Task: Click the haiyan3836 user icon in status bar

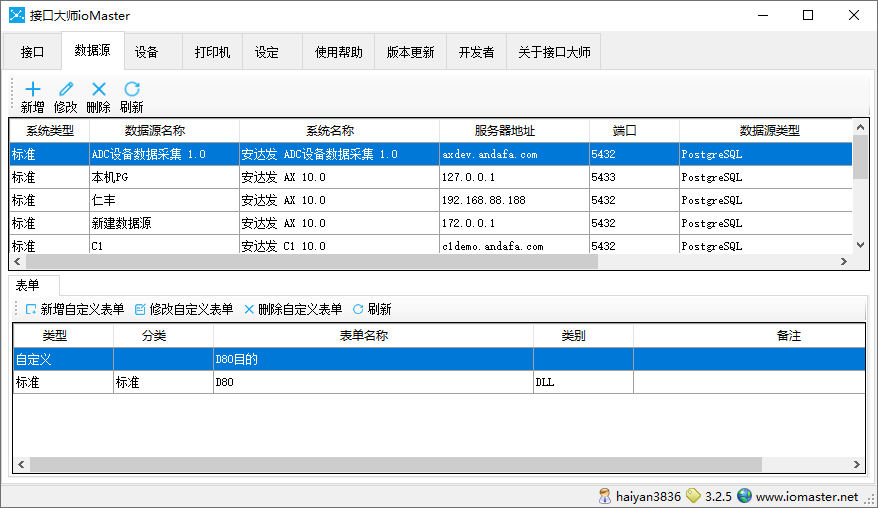Action: pyautogui.click(x=604, y=496)
